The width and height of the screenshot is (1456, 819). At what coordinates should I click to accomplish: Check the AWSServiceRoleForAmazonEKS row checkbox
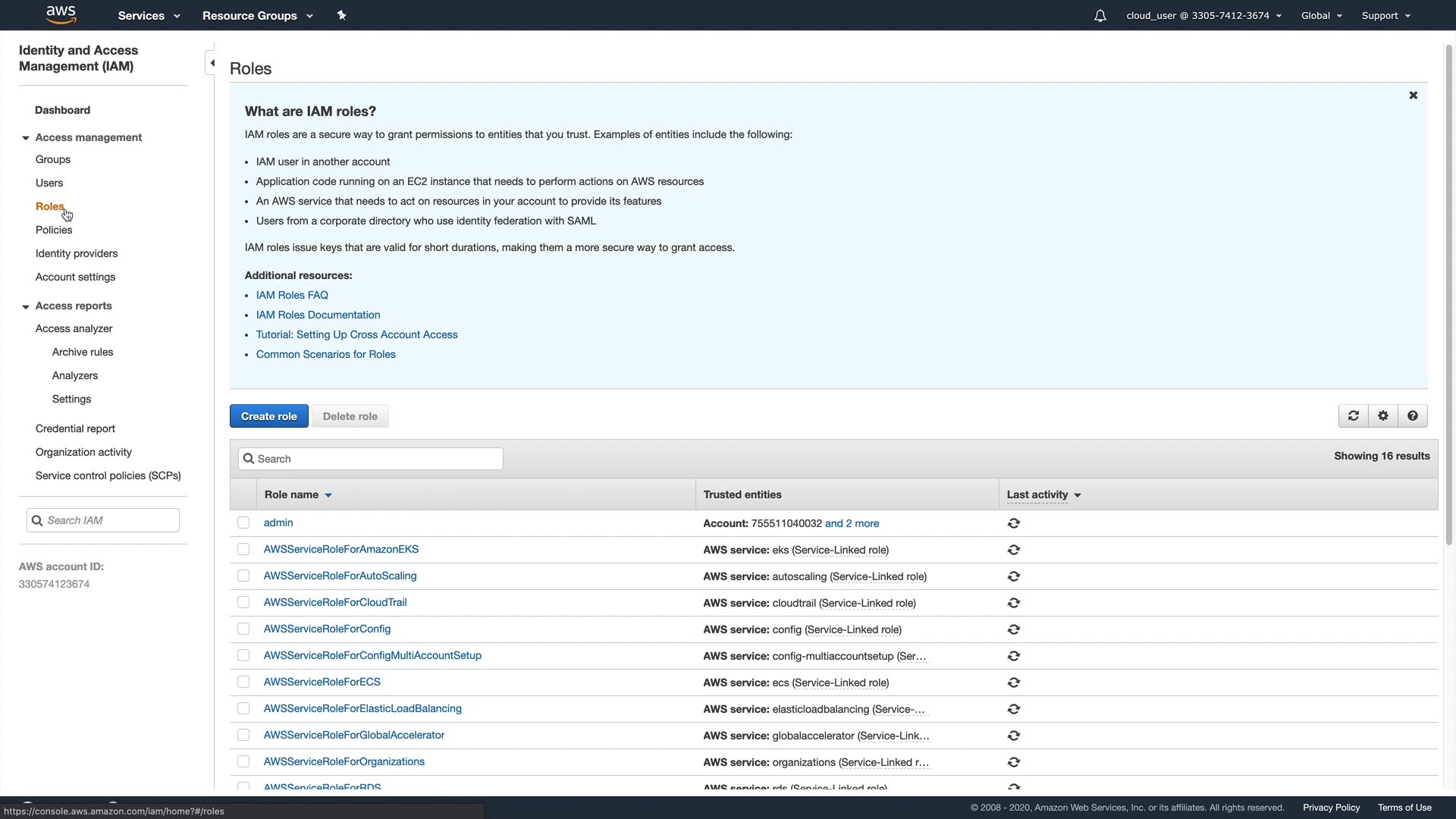pos(243,549)
